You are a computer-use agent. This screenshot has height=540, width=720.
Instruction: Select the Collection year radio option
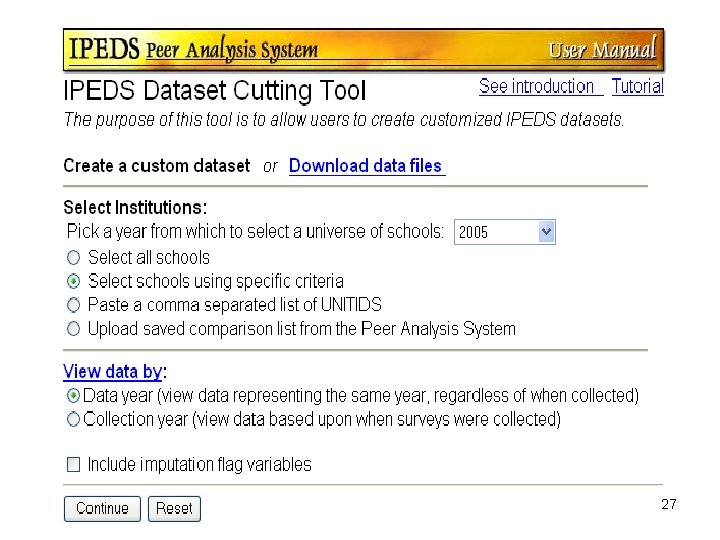pos(74,420)
